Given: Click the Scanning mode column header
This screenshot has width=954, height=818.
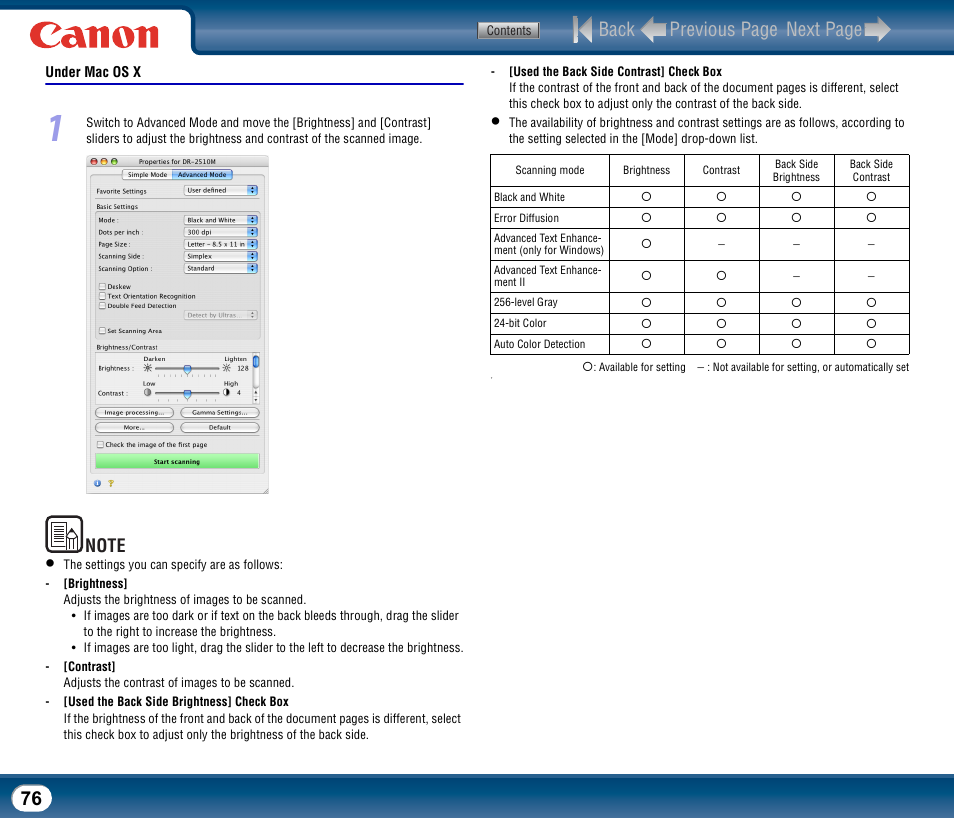Looking at the screenshot, I should 549,170.
